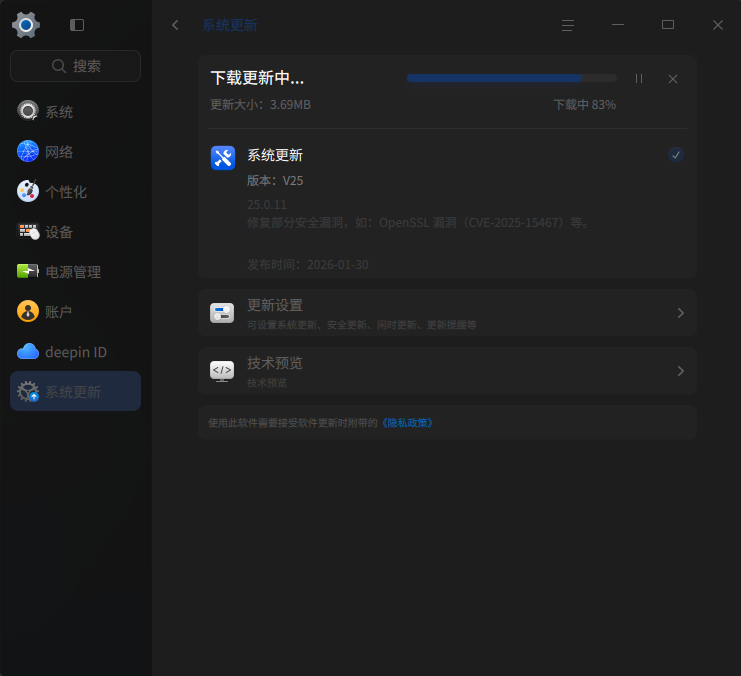Click the Control Center gear logo icon
Screen dimensions: 741x676
26,25
